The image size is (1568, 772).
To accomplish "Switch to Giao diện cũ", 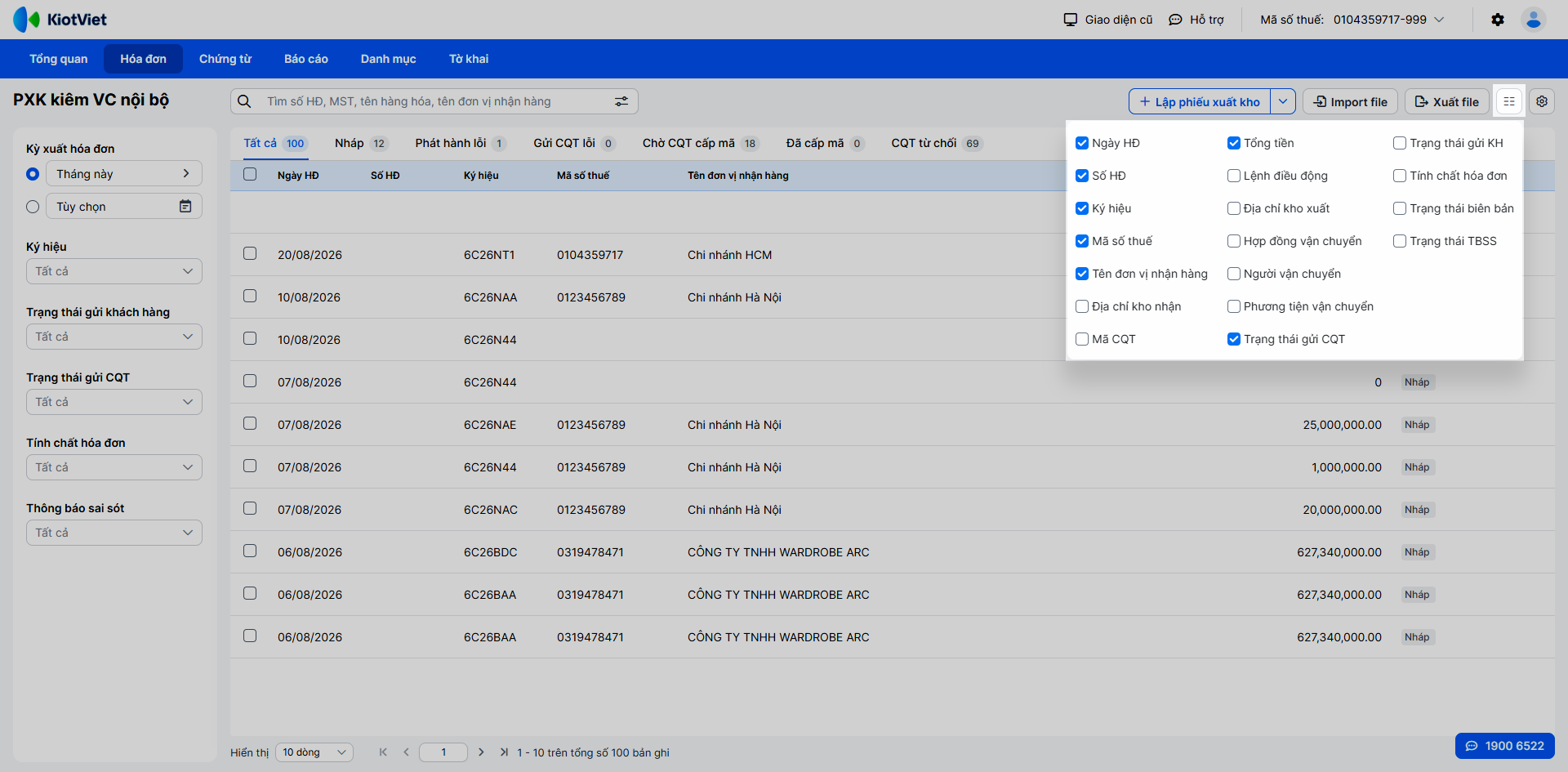I will click(1108, 20).
